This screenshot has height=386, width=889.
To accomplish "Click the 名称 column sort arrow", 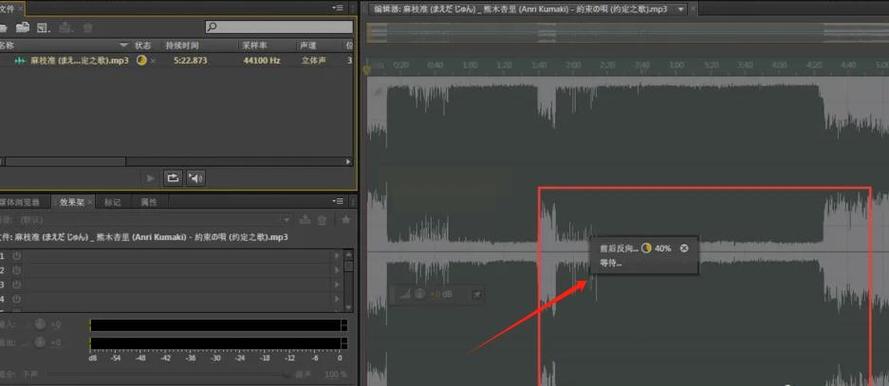I will [124, 45].
